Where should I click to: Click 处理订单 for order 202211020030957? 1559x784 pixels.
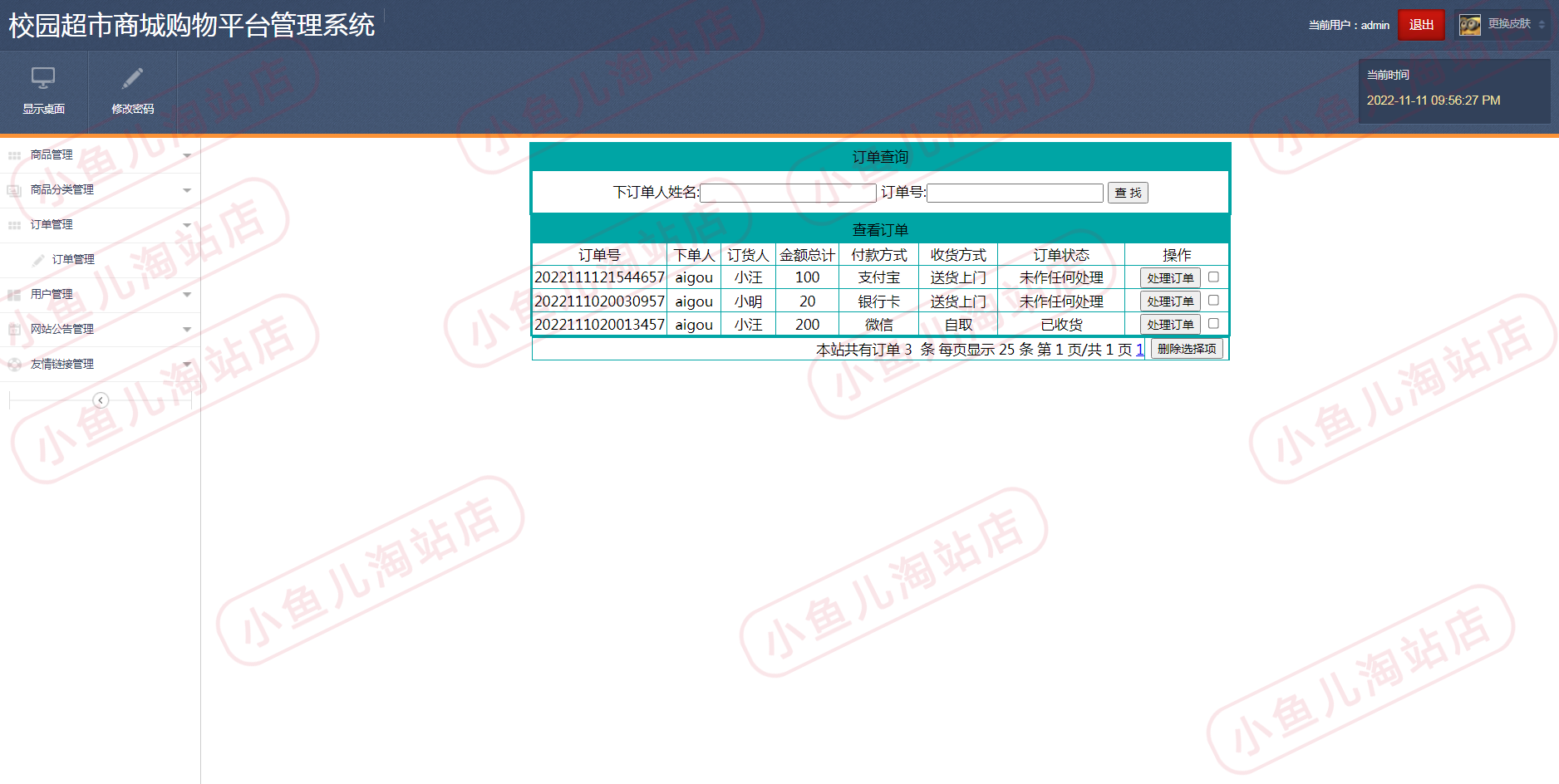[x=1170, y=301]
